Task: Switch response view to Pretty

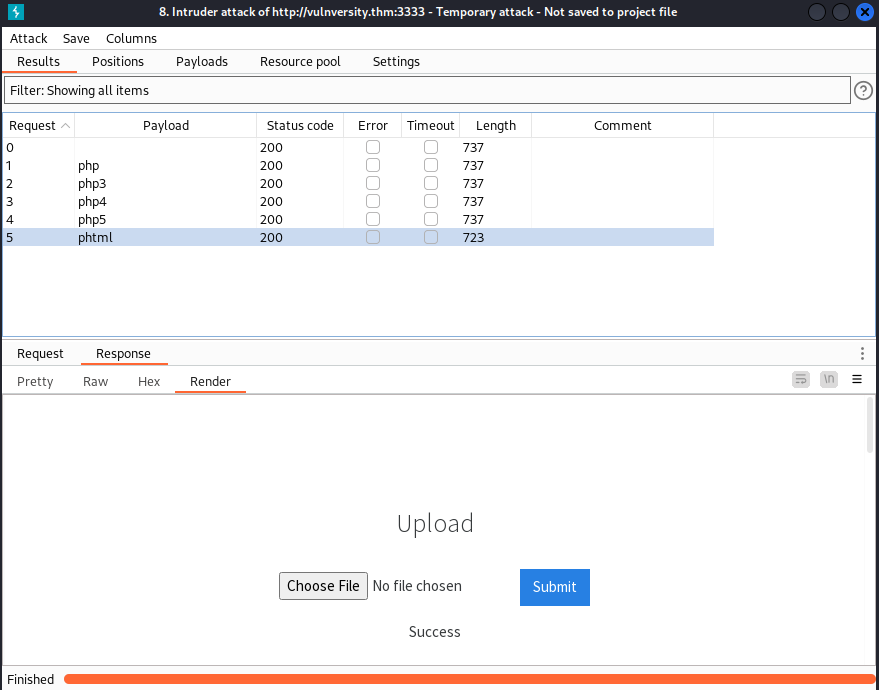Action: coord(35,382)
